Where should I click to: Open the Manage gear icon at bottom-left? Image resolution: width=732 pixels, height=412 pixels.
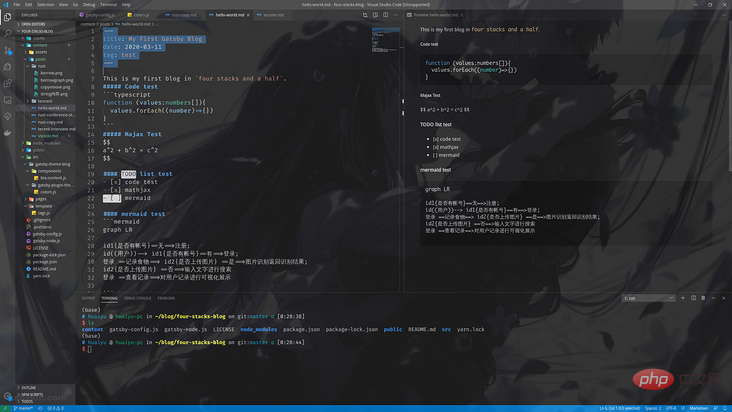point(7,396)
